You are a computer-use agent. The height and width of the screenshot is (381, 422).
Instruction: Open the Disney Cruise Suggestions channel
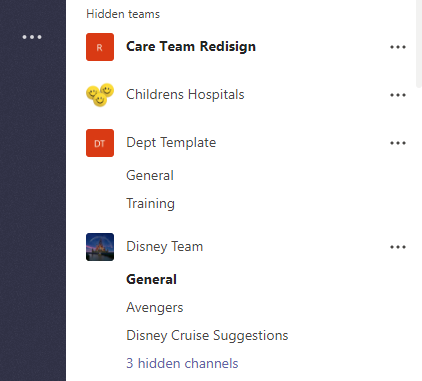(207, 335)
